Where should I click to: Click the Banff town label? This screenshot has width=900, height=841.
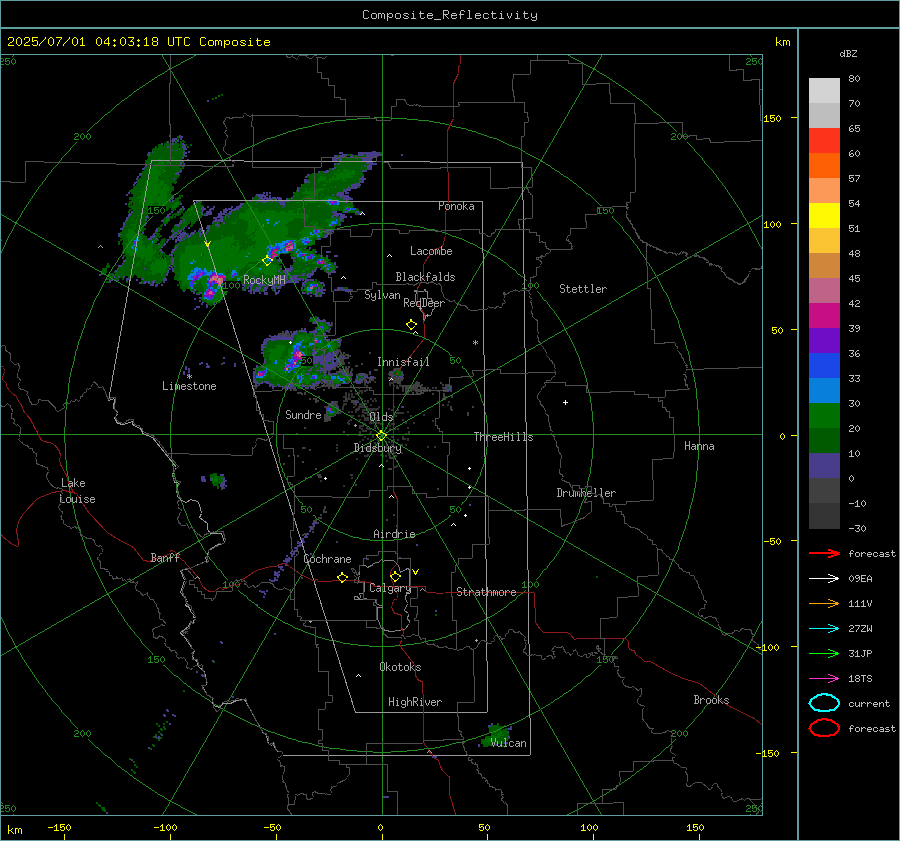[165, 557]
